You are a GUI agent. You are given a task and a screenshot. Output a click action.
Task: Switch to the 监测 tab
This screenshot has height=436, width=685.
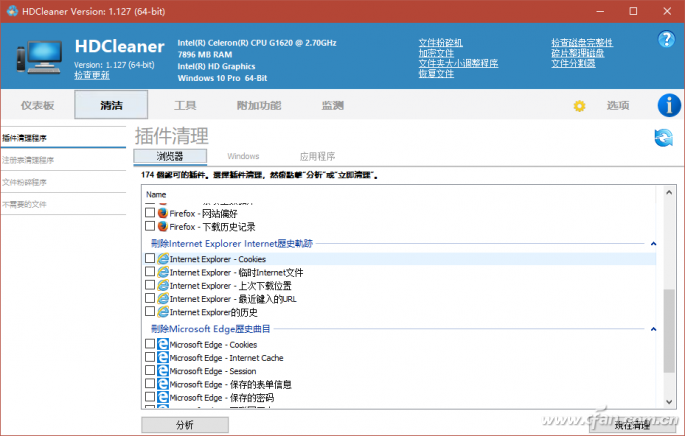333,105
